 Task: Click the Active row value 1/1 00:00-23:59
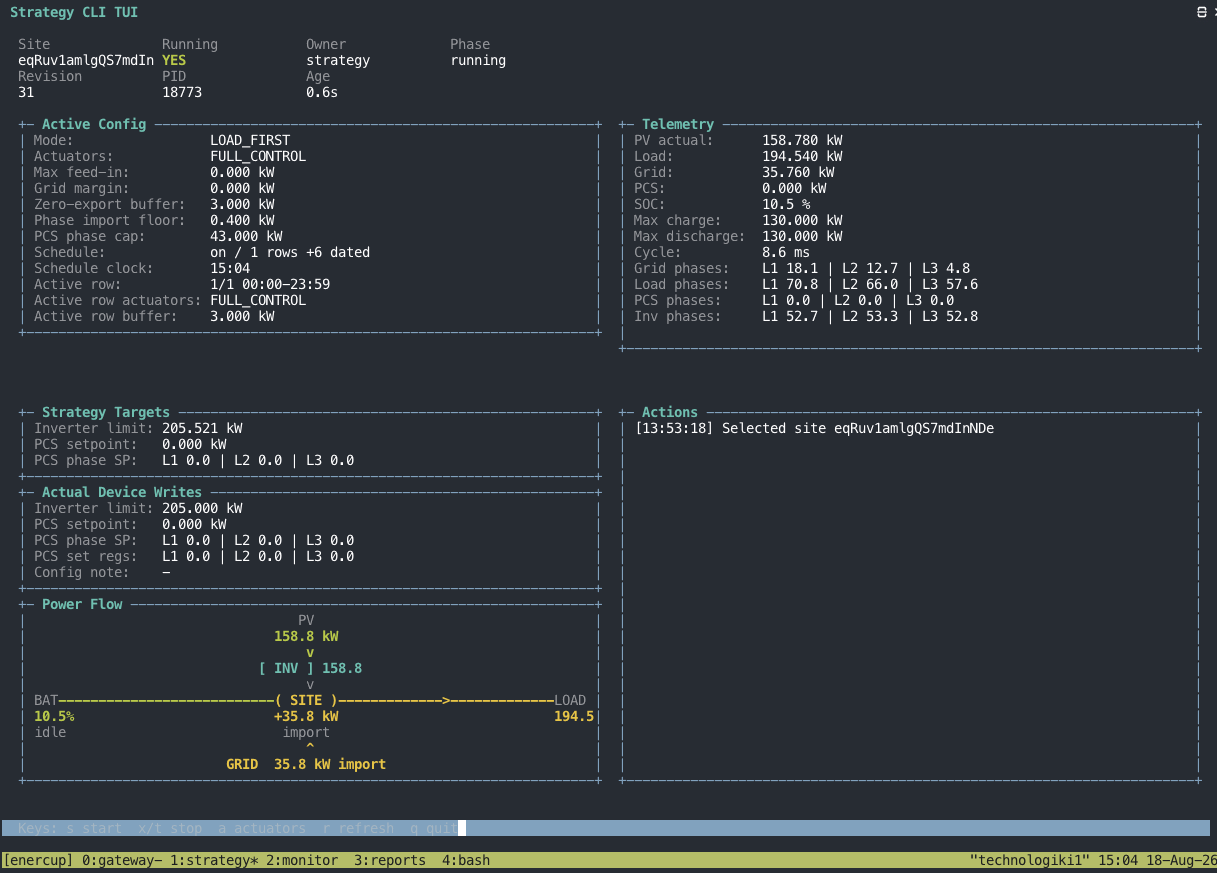click(270, 284)
